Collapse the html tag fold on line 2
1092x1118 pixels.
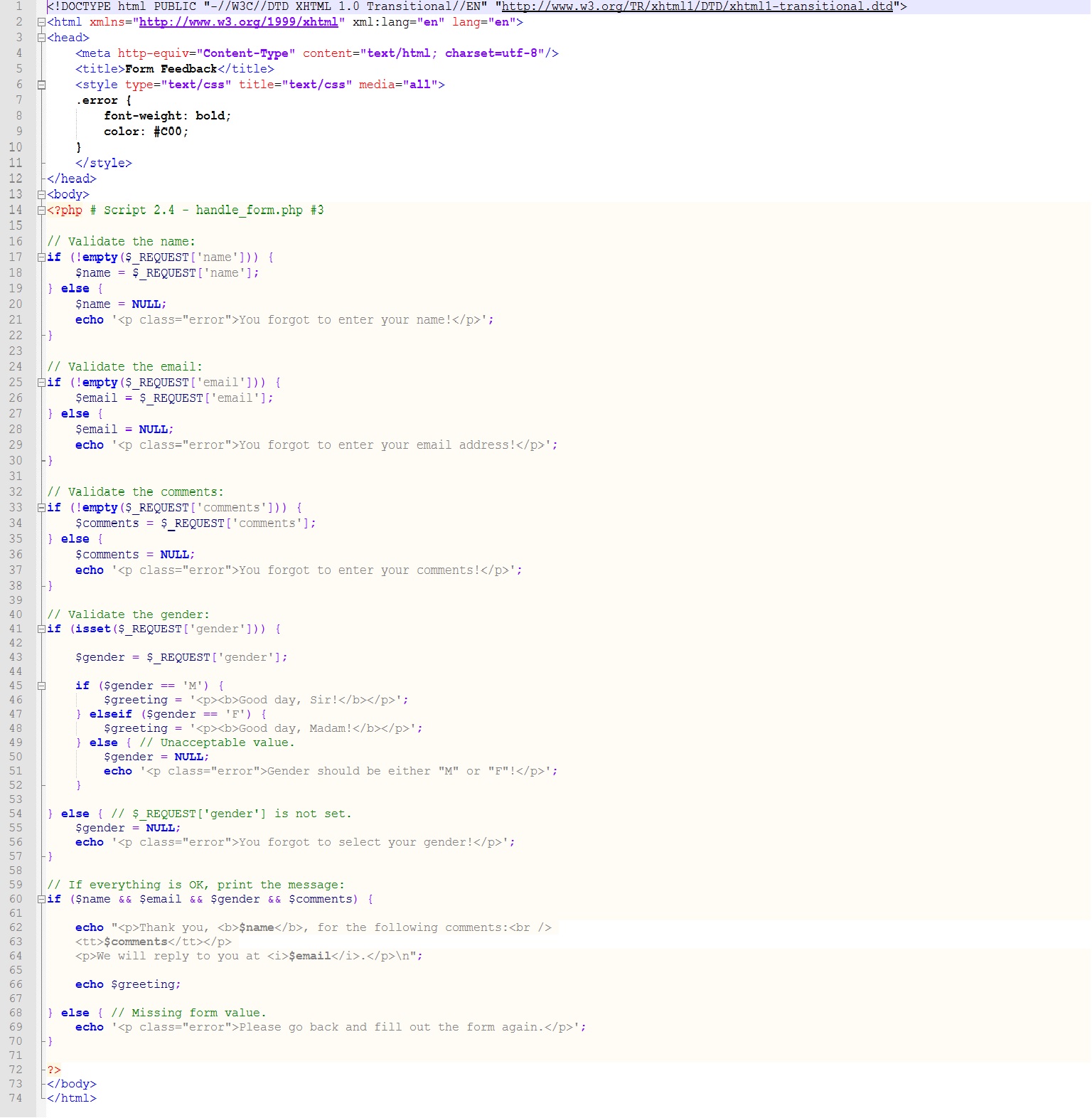[x=41, y=22]
